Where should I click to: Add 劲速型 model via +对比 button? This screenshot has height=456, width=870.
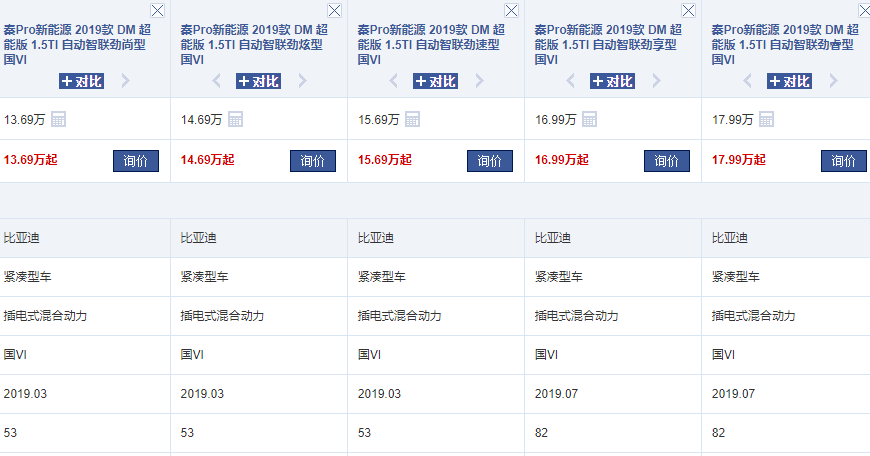click(435, 81)
